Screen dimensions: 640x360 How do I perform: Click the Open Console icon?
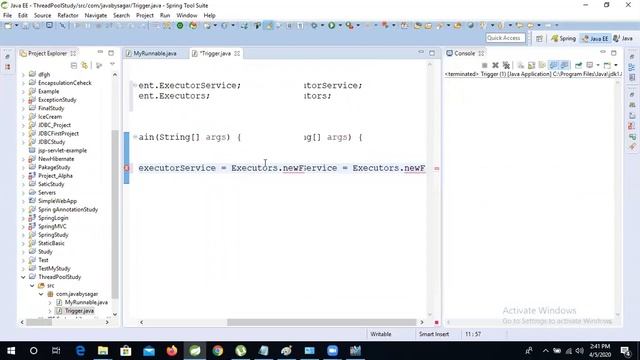tap(607, 65)
